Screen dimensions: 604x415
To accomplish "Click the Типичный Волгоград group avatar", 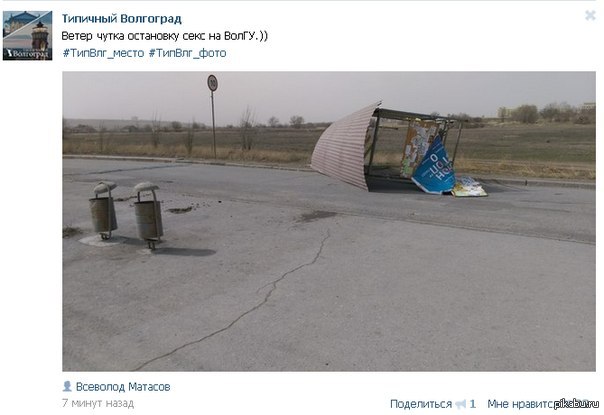I will point(27,35).
